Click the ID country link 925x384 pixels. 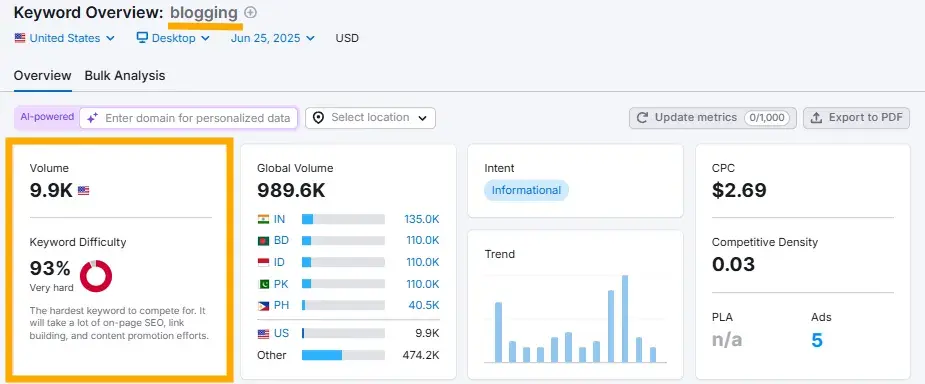[x=280, y=262]
